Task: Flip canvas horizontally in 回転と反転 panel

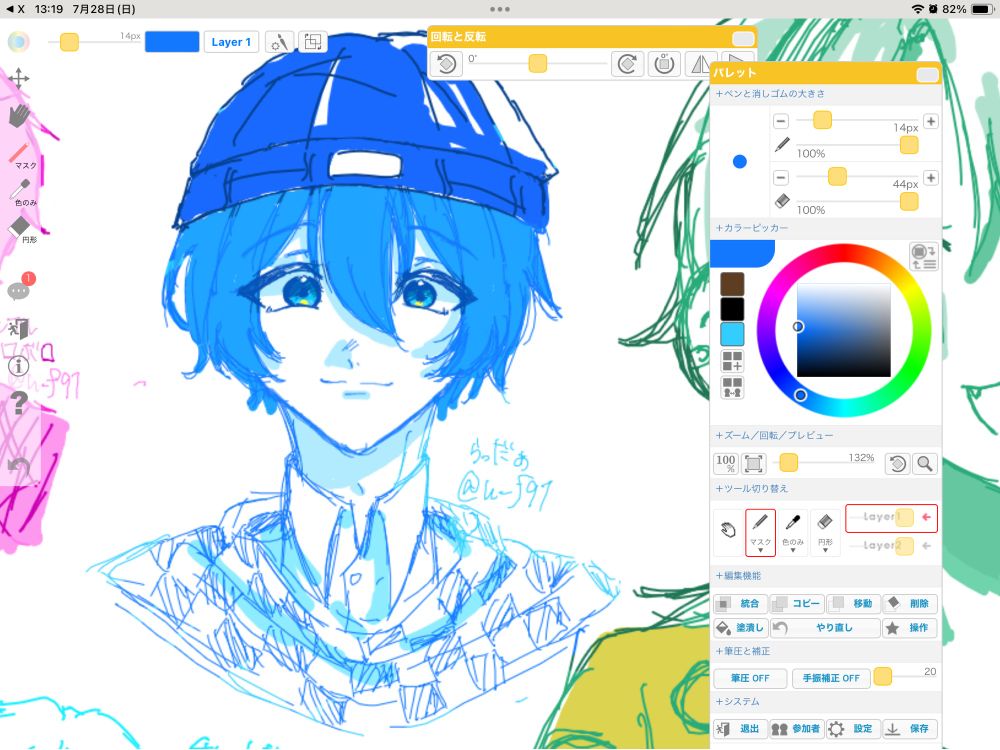Action: [x=699, y=64]
